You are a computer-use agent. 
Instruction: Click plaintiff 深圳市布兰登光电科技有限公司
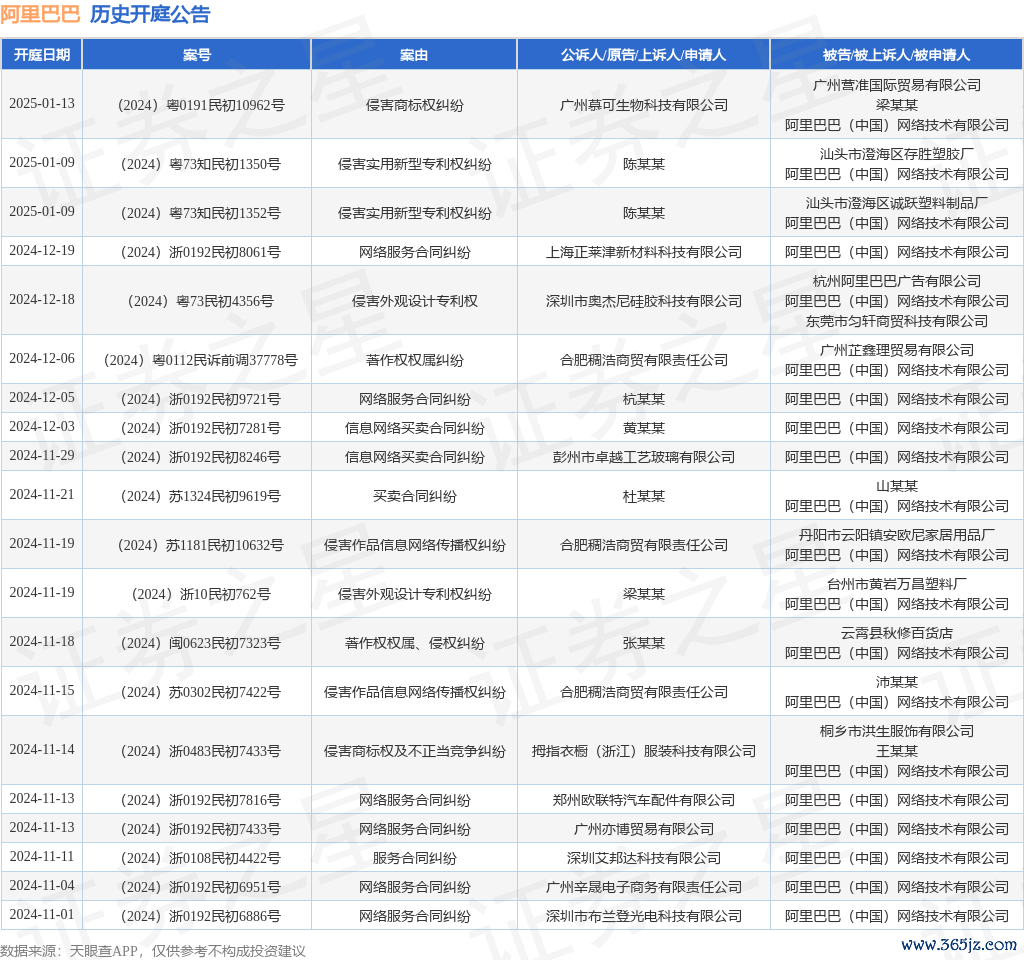coord(643,916)
